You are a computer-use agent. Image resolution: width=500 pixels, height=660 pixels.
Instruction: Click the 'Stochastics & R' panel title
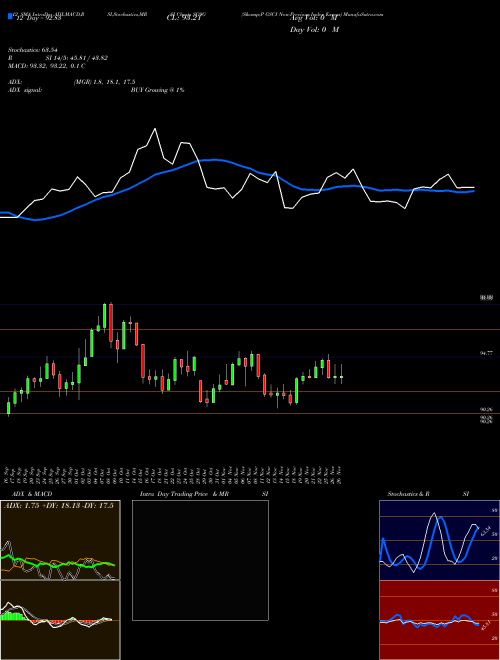click(x=408, y=494)
